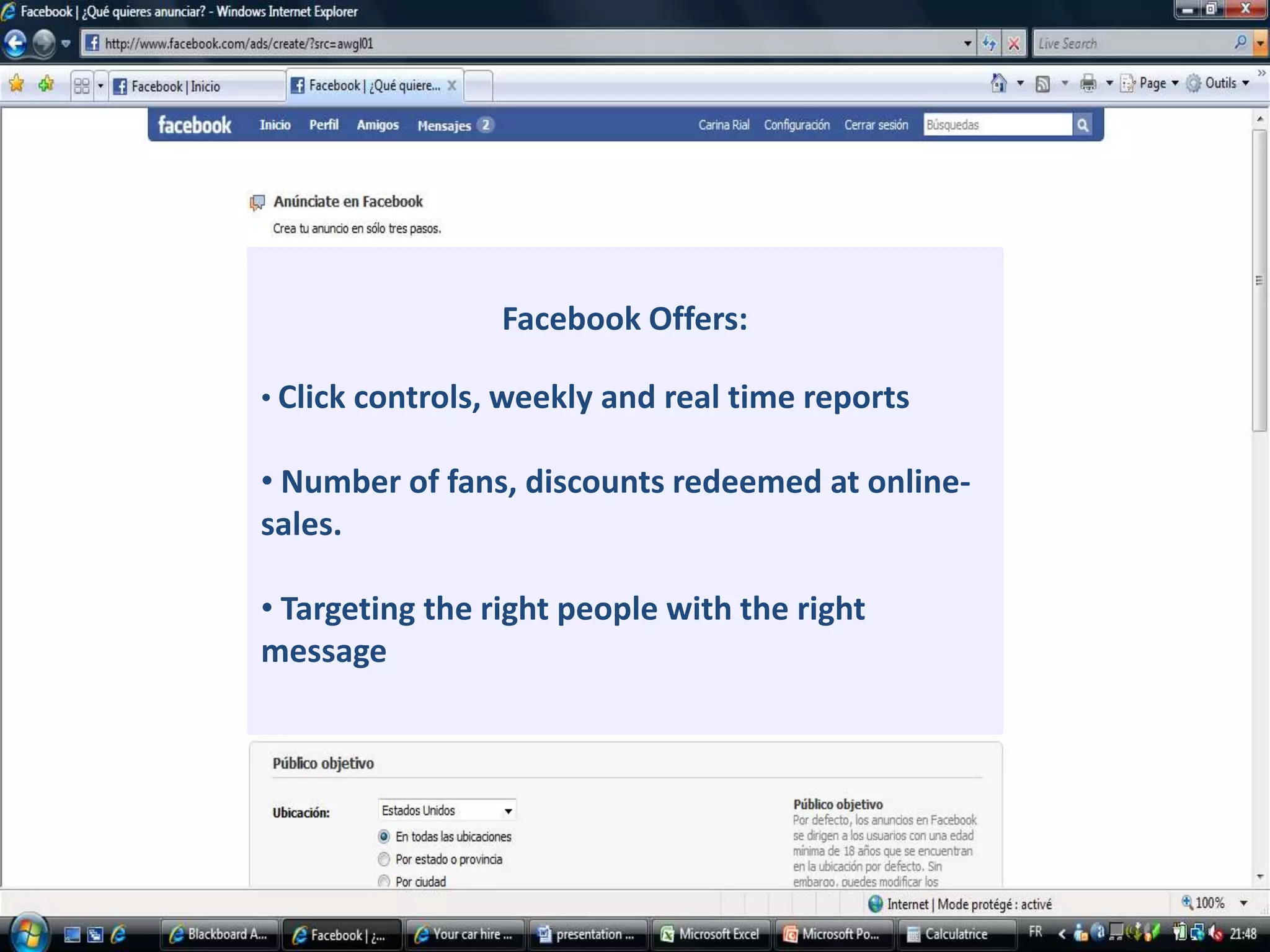Open Calculatrice from the taskbar
1270x952 pixels.
pos(956,934)
